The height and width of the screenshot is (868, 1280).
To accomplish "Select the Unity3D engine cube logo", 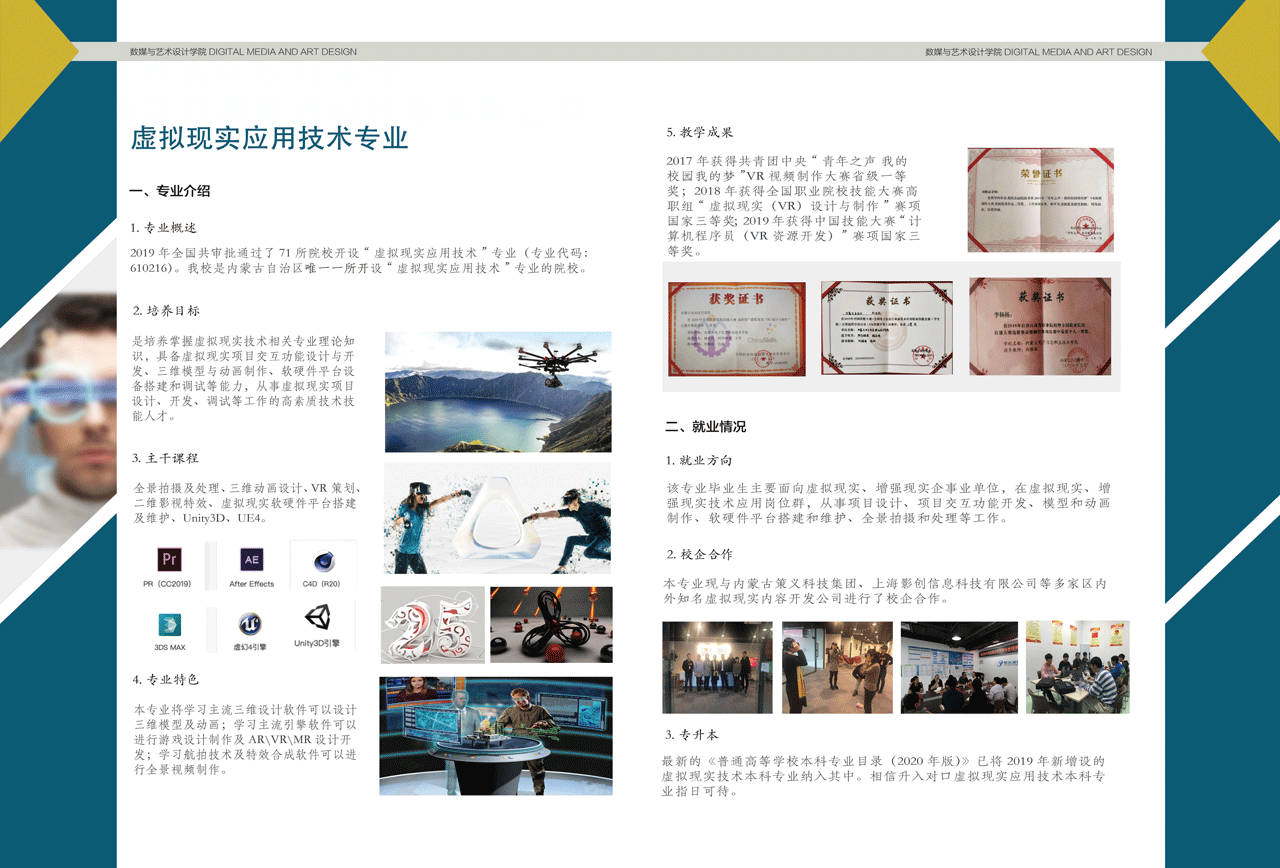I will point(317,617).
